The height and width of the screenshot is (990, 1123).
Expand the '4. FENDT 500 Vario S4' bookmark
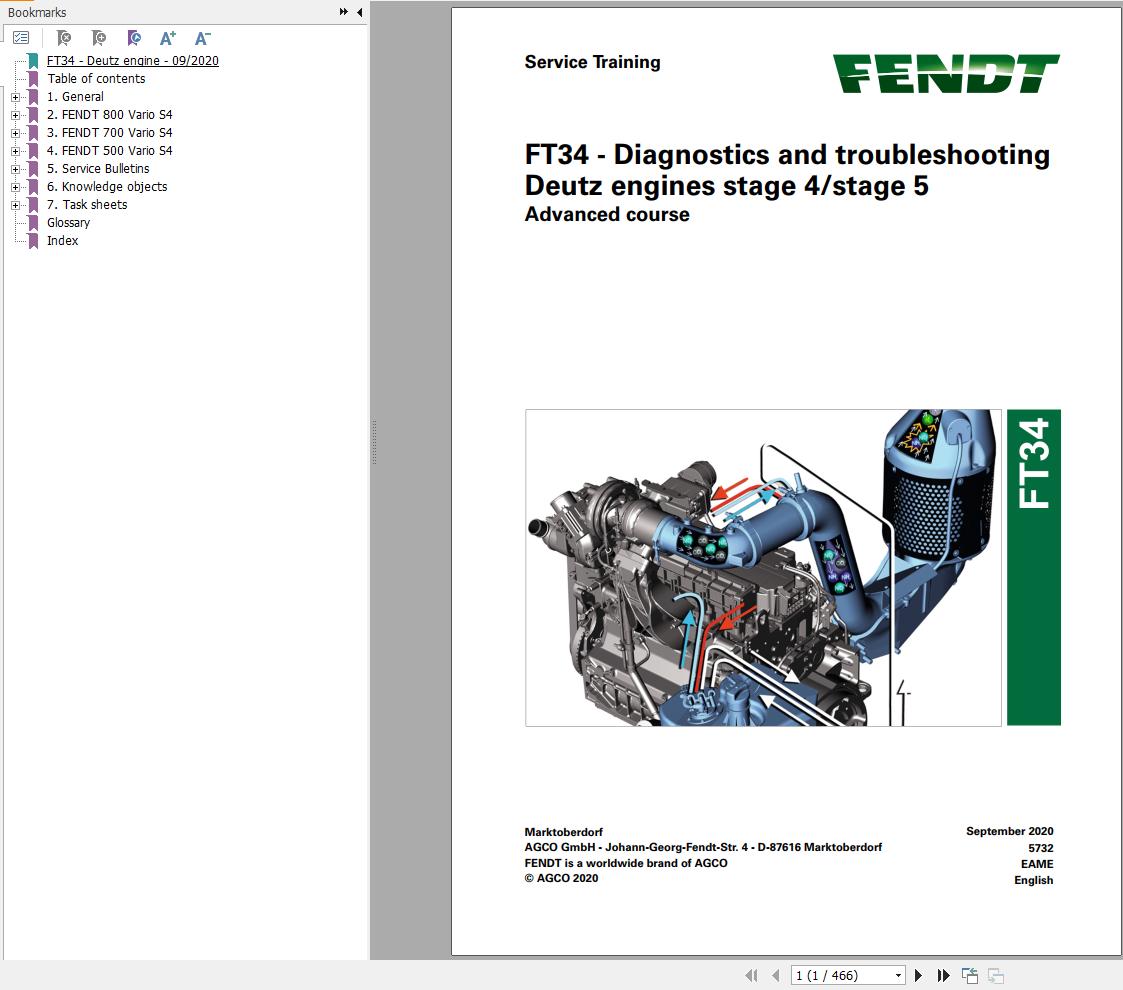(x=16, y=151)
